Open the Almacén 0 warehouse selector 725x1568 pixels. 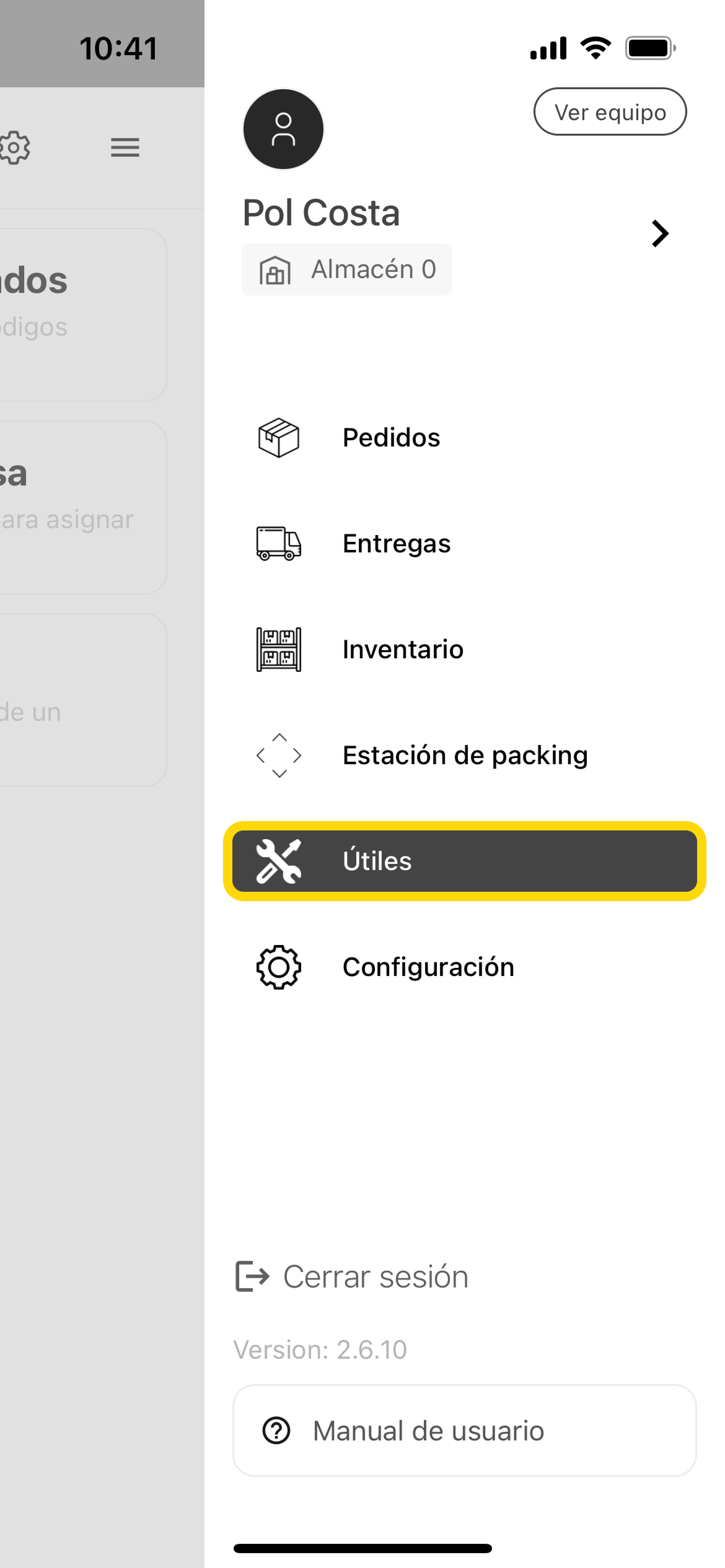347,270
